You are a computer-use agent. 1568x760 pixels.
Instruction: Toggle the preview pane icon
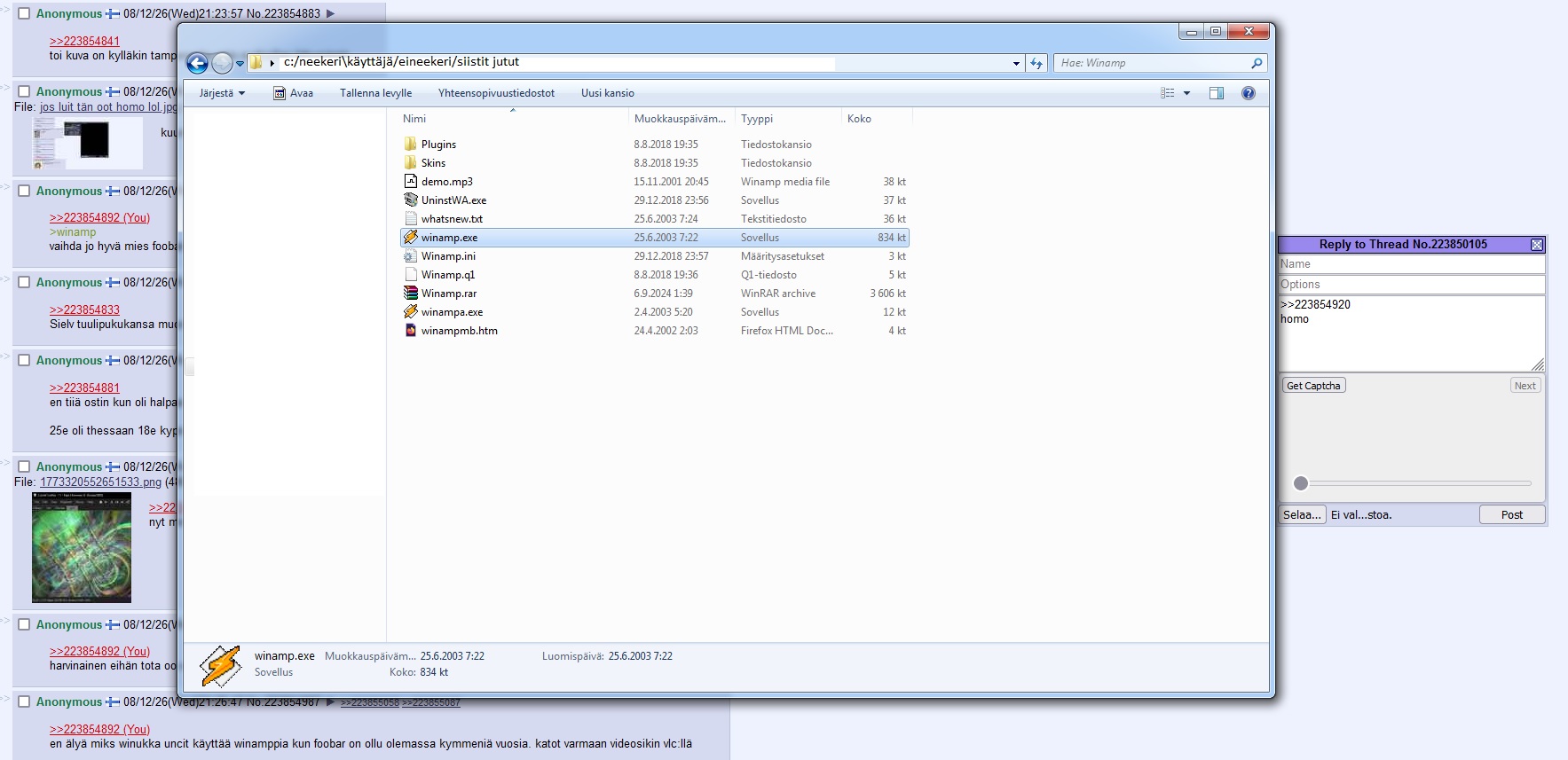tap(1217, 93)
